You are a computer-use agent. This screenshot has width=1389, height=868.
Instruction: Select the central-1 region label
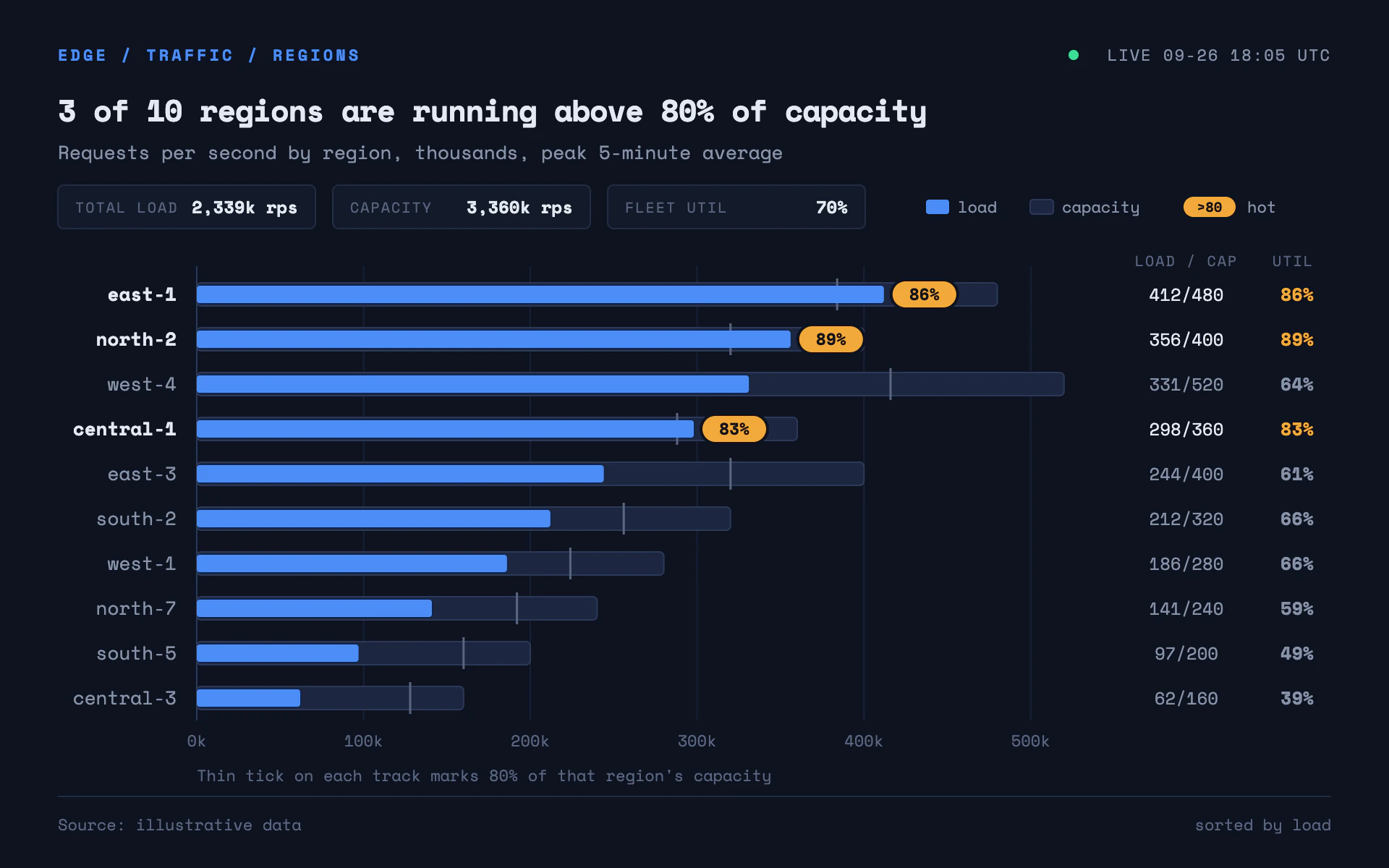click(124, 429)
